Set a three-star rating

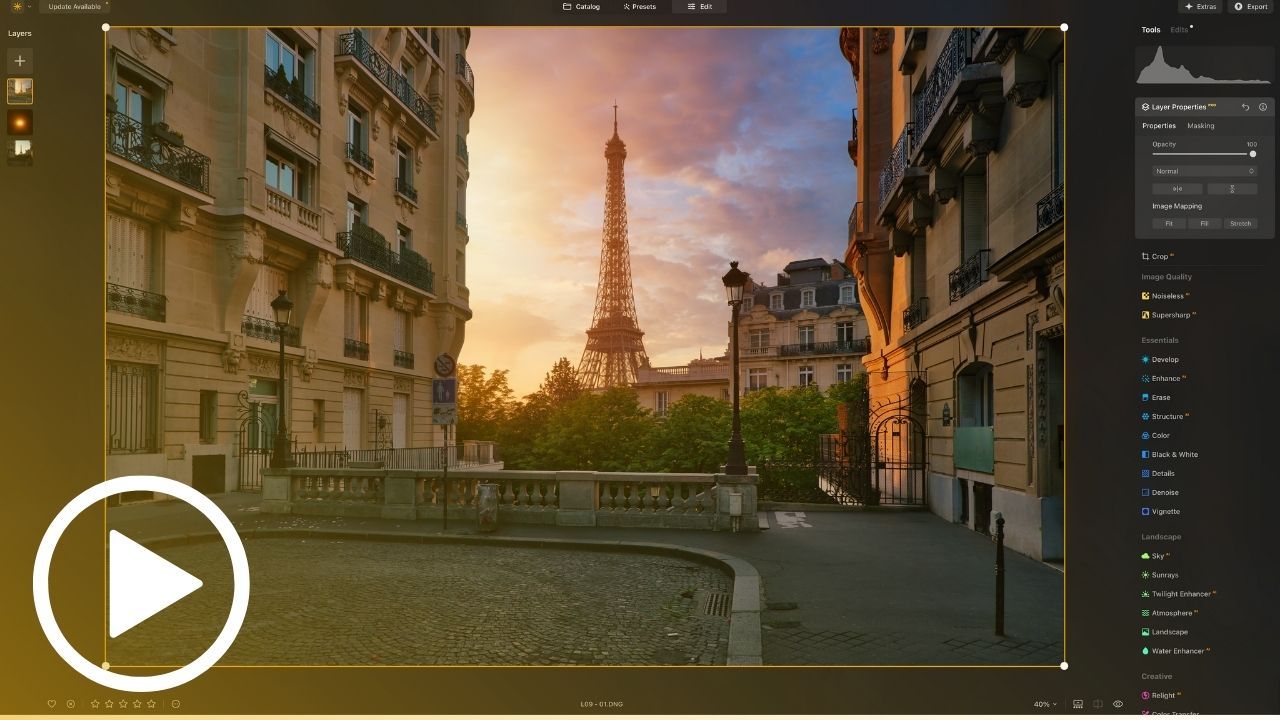click(123, 704)
